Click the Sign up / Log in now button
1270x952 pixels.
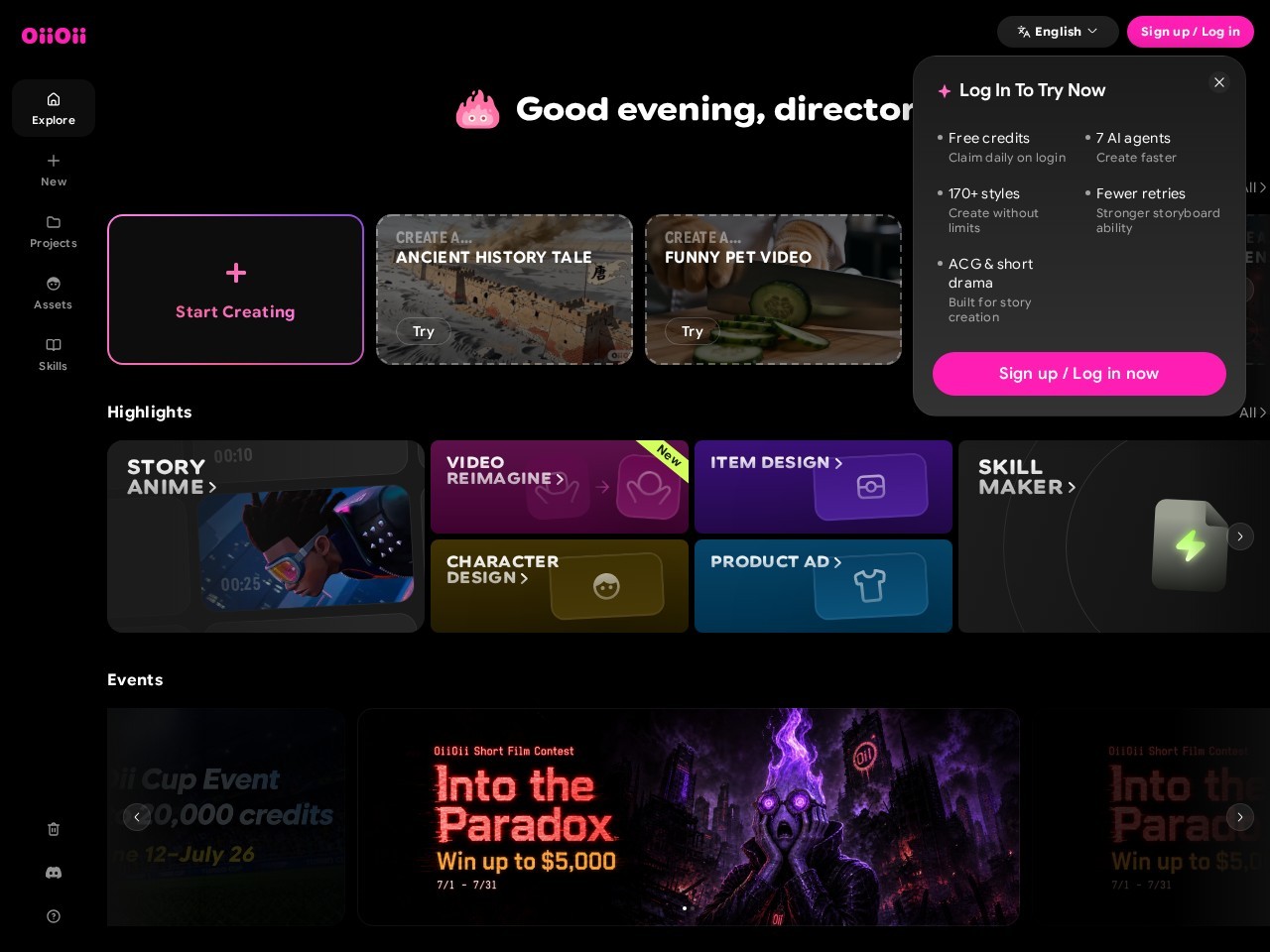(1079, 374)
